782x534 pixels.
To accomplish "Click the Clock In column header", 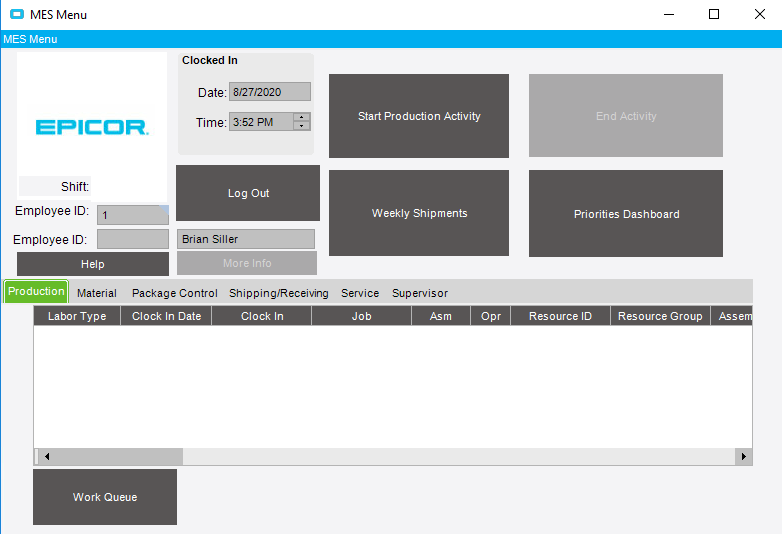I will click(262, 316).
